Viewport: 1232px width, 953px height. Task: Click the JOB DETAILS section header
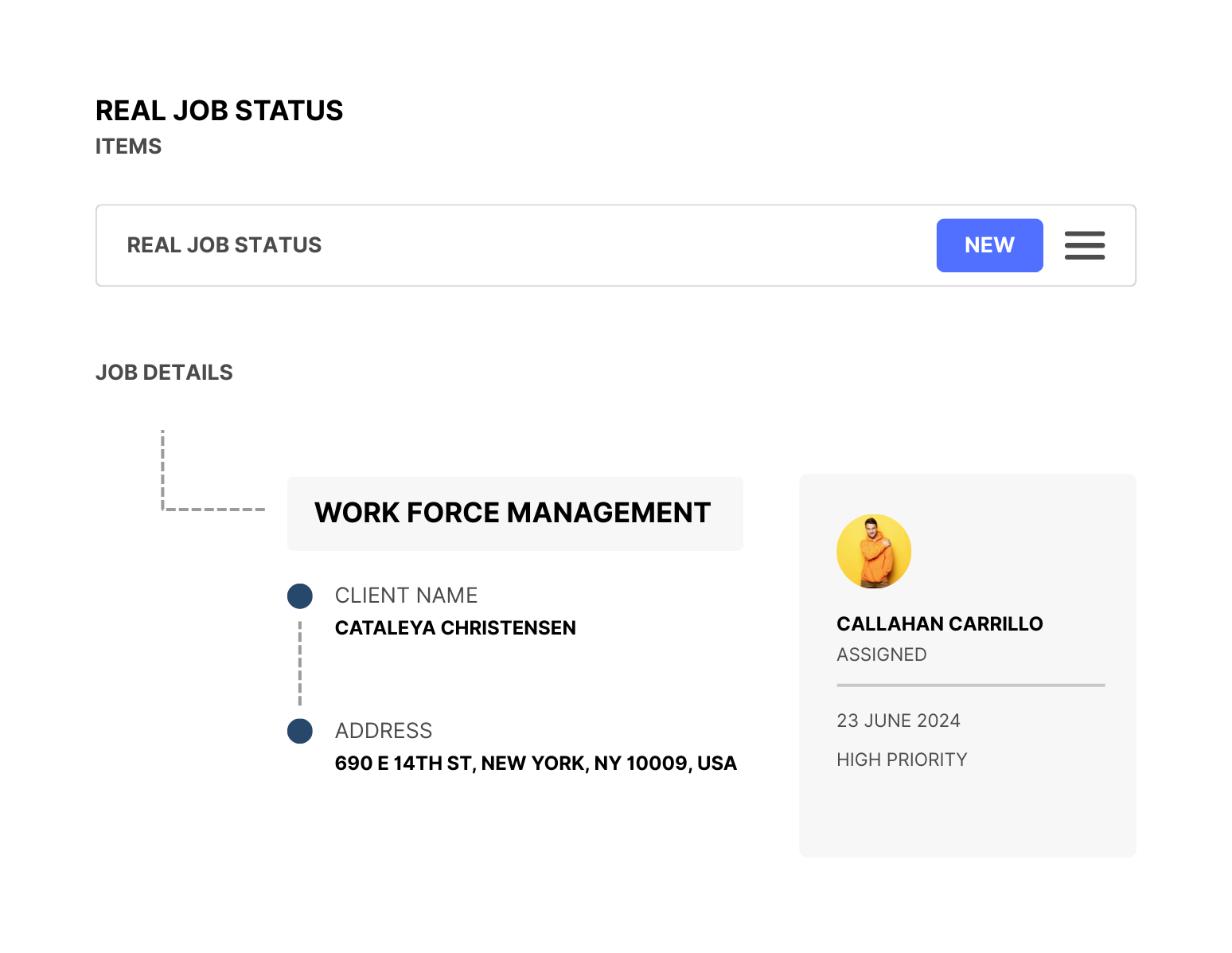(x=164, y=373)
